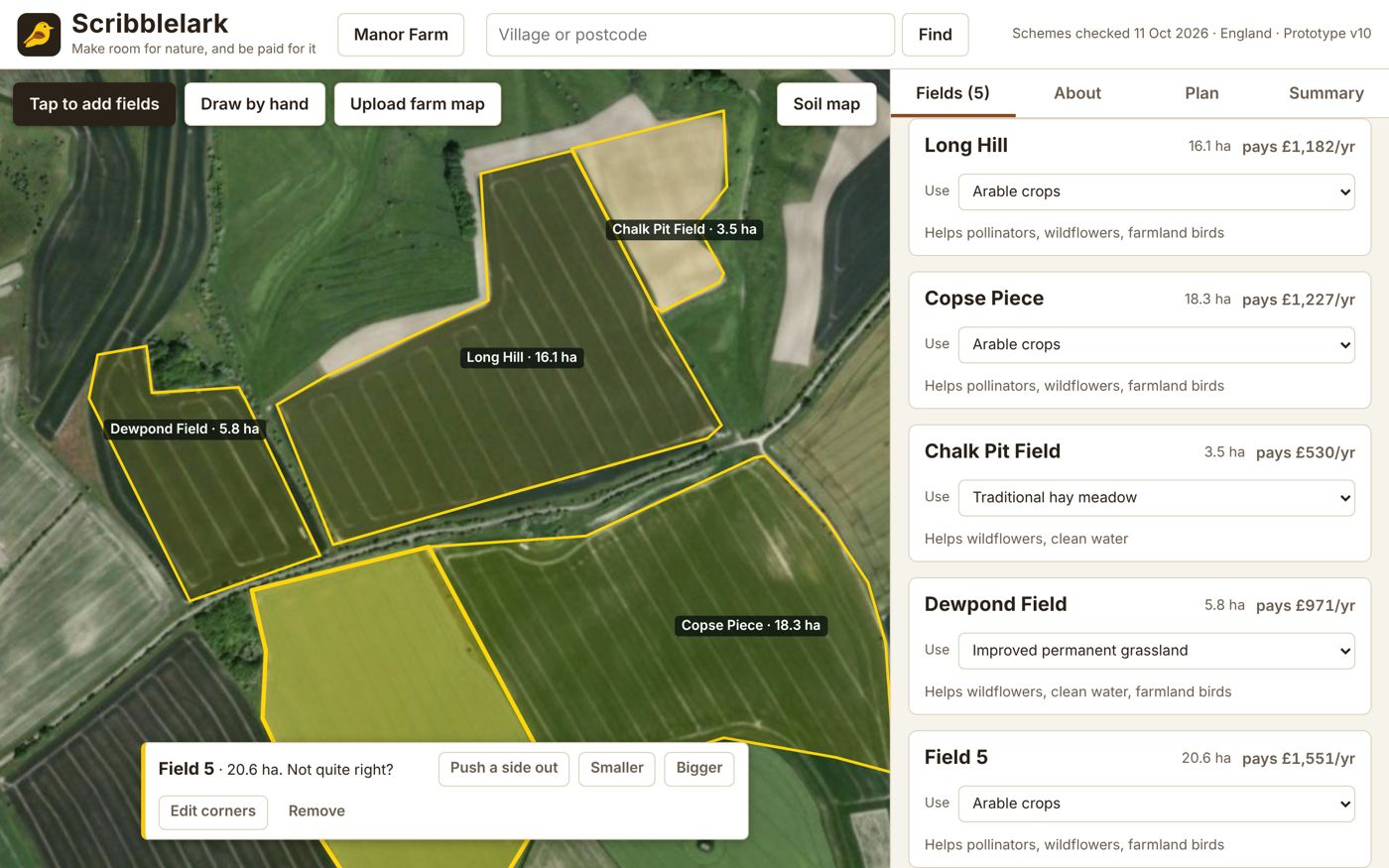
Task: Make Field 5 Smaller
Action: [617, 768]
